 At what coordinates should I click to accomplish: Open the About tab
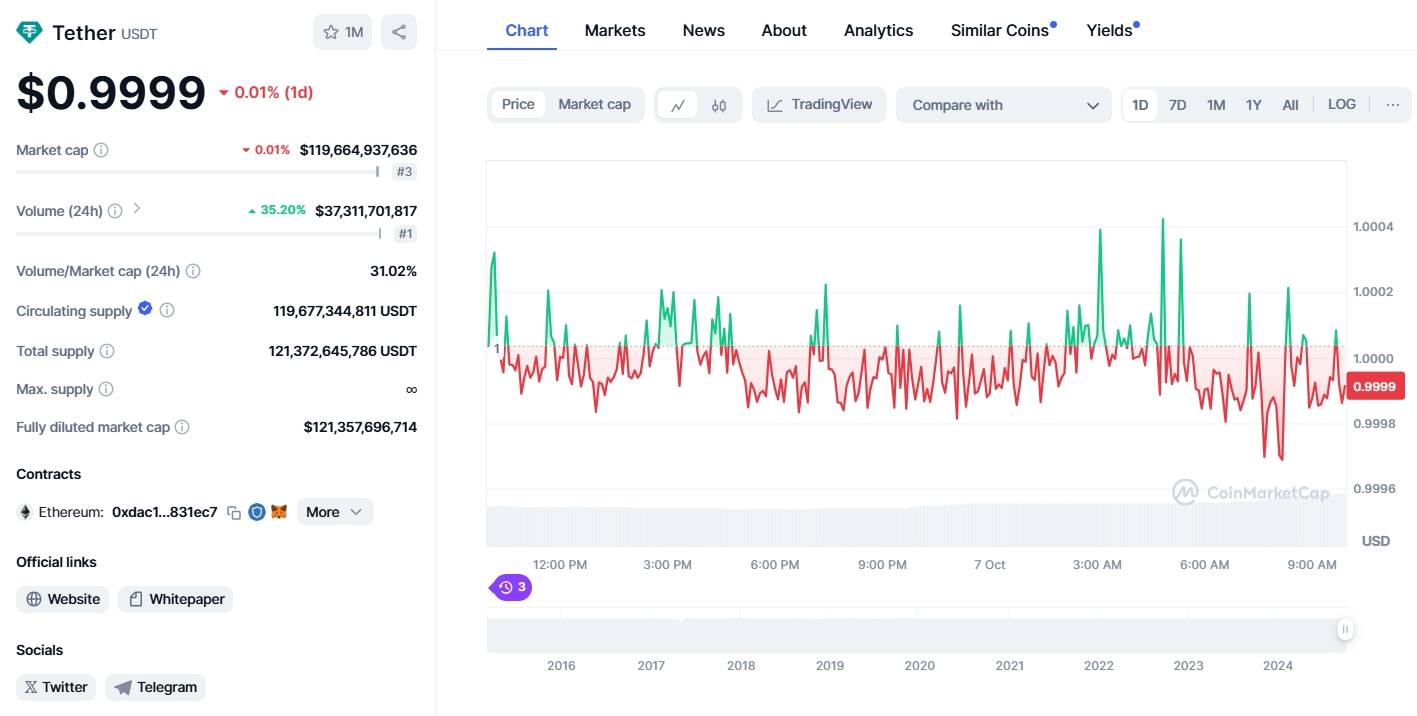(784, 30)
